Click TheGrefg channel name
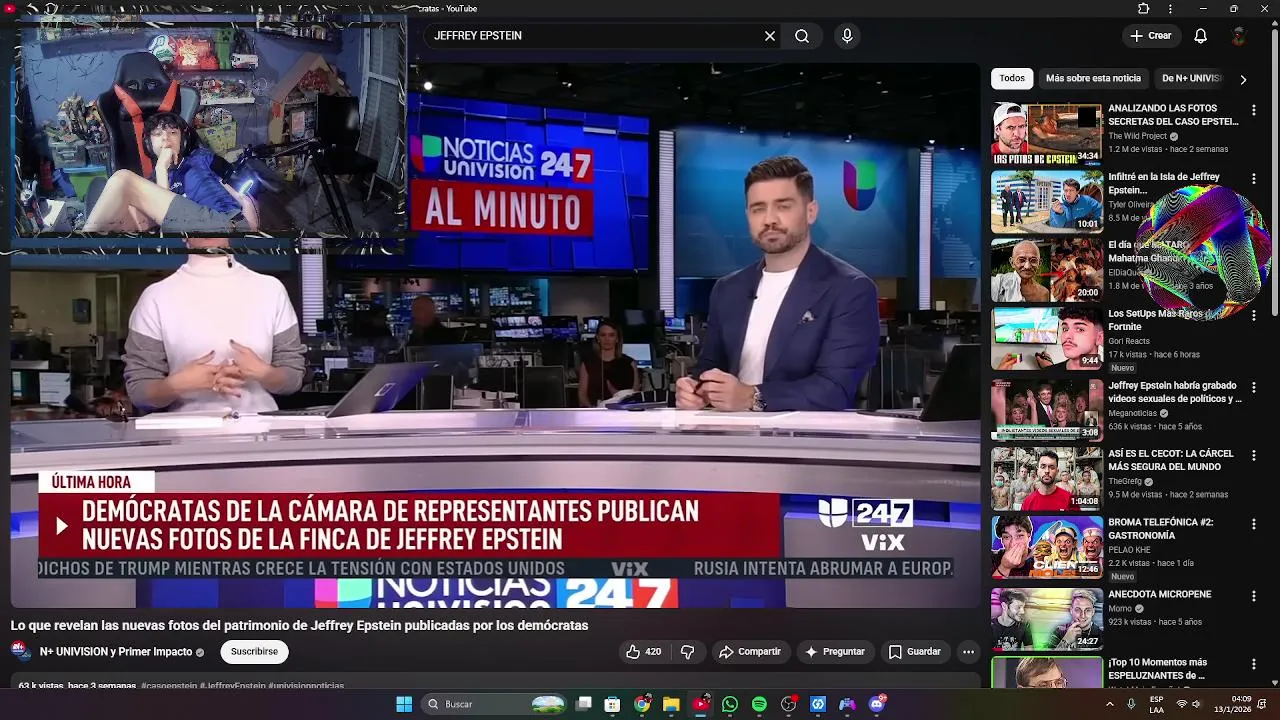1280x720 pixels. tap(1125, 481)
